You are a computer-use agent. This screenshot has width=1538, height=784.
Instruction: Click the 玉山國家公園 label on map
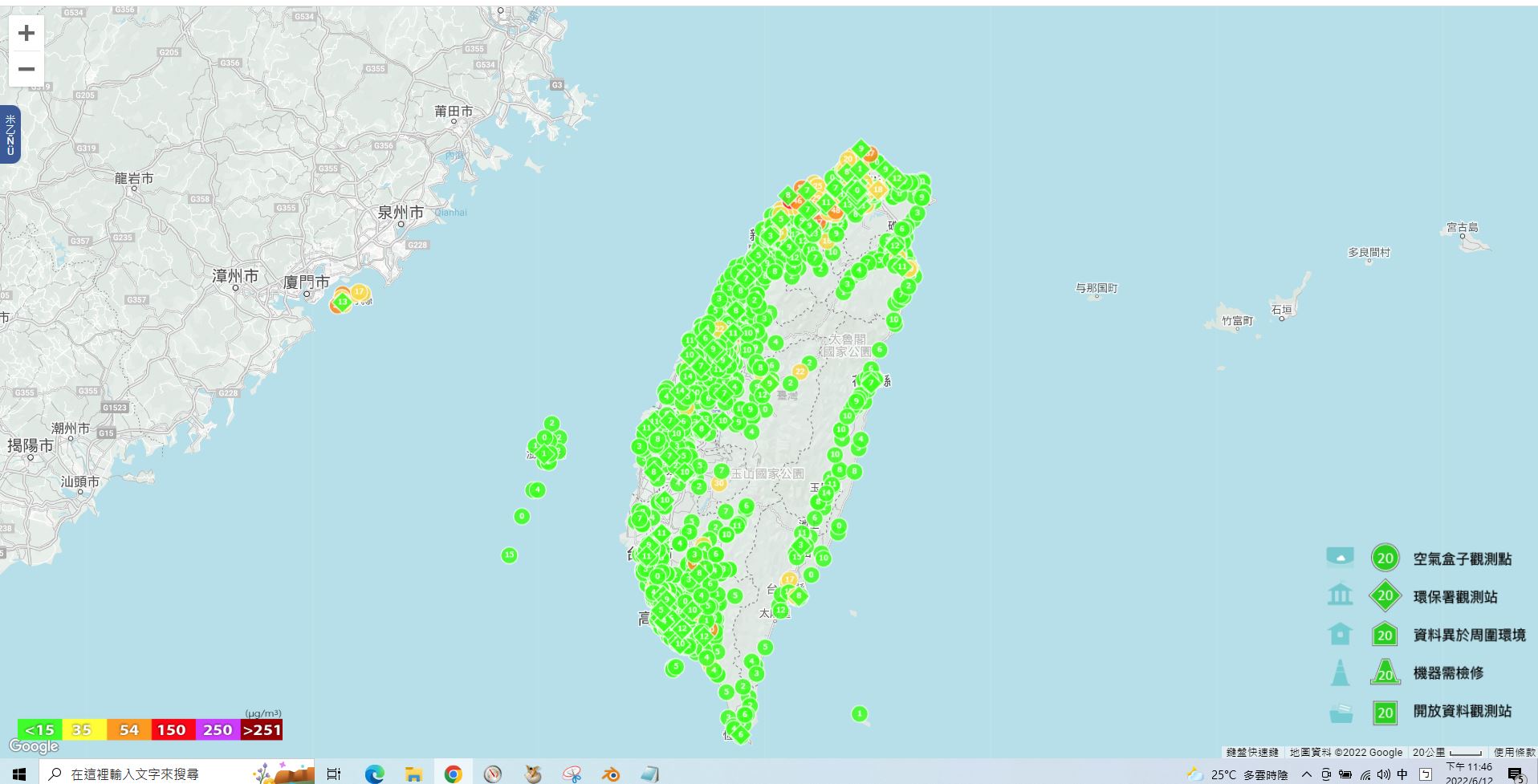coord(767,473)
